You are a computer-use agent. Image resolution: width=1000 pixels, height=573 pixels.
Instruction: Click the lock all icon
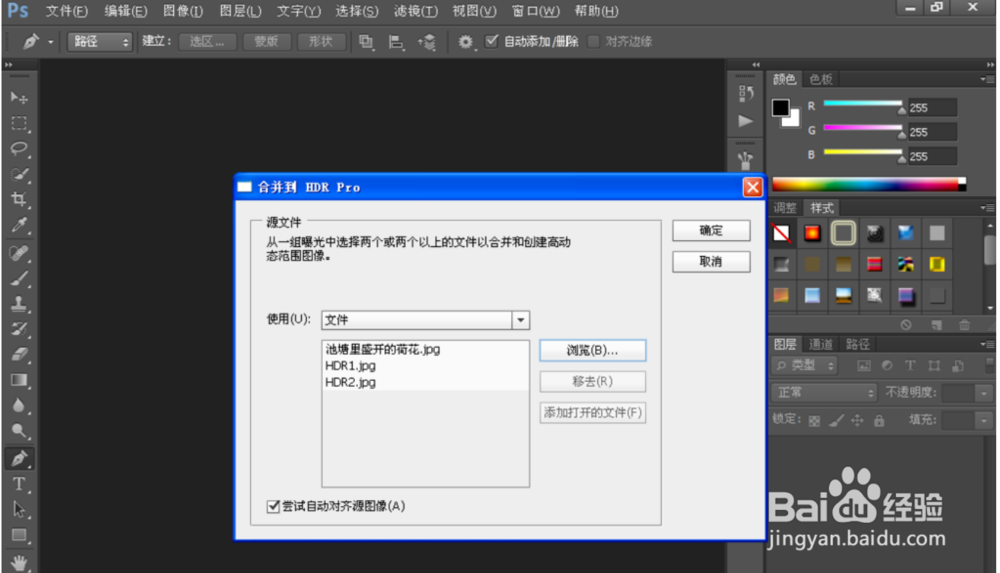coord(879,420)
